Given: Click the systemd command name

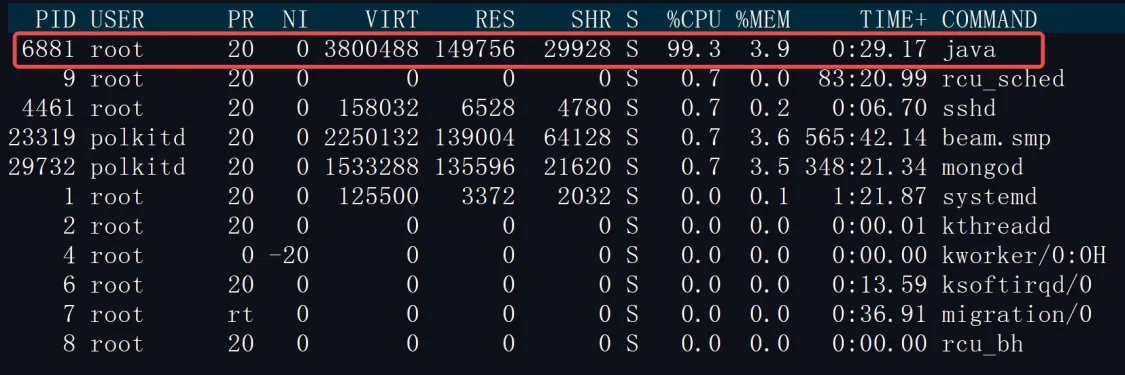Looking at the screenshot, I should (x=989, y=197).
